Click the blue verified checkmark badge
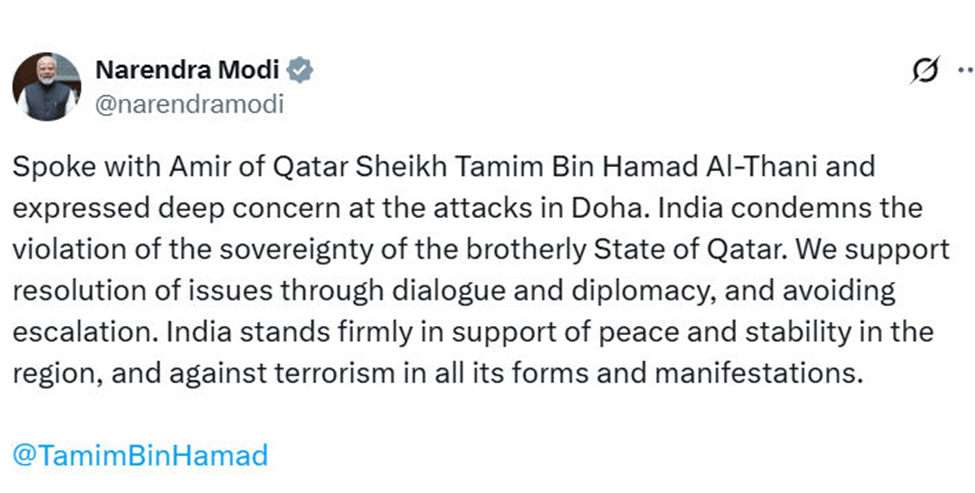Image resolution: width=975 pixels, height=493 pixels. click(x=300, y=70)
